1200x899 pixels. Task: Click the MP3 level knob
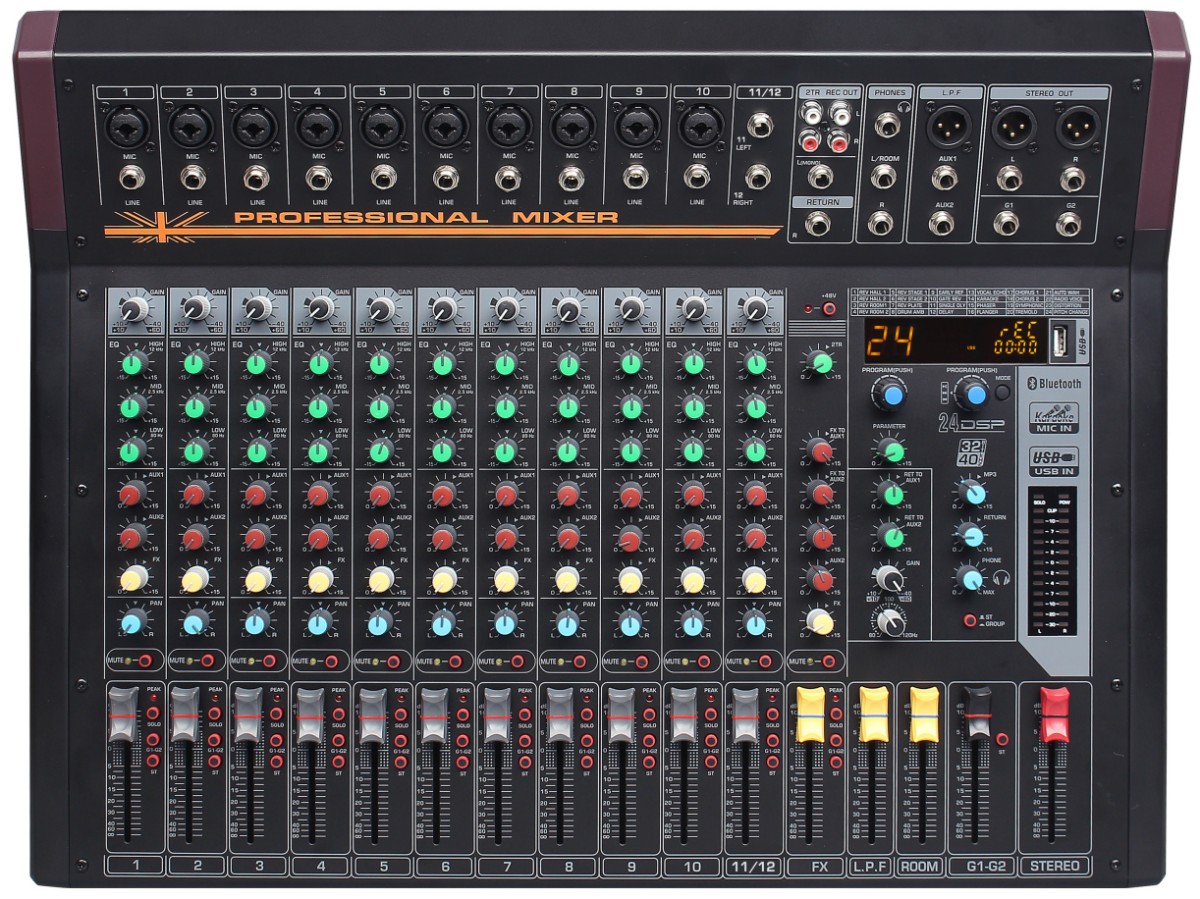pos(971,493)
